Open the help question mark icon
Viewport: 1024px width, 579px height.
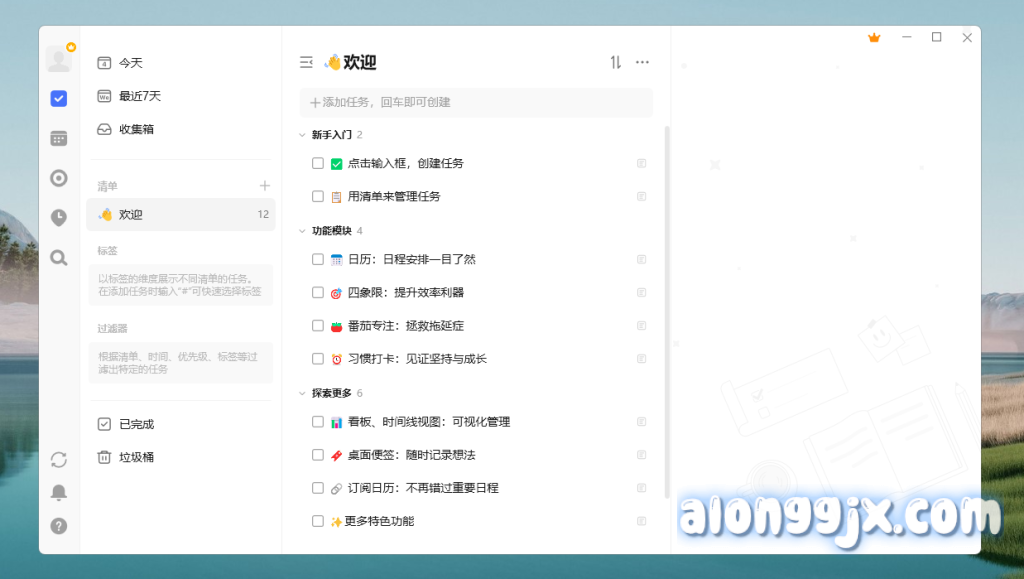pos(59,526)
